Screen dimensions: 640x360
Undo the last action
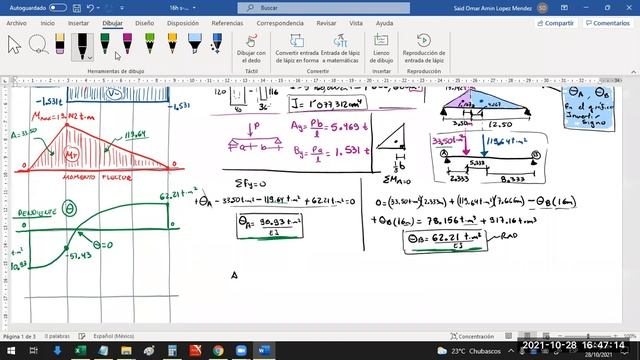91,8
